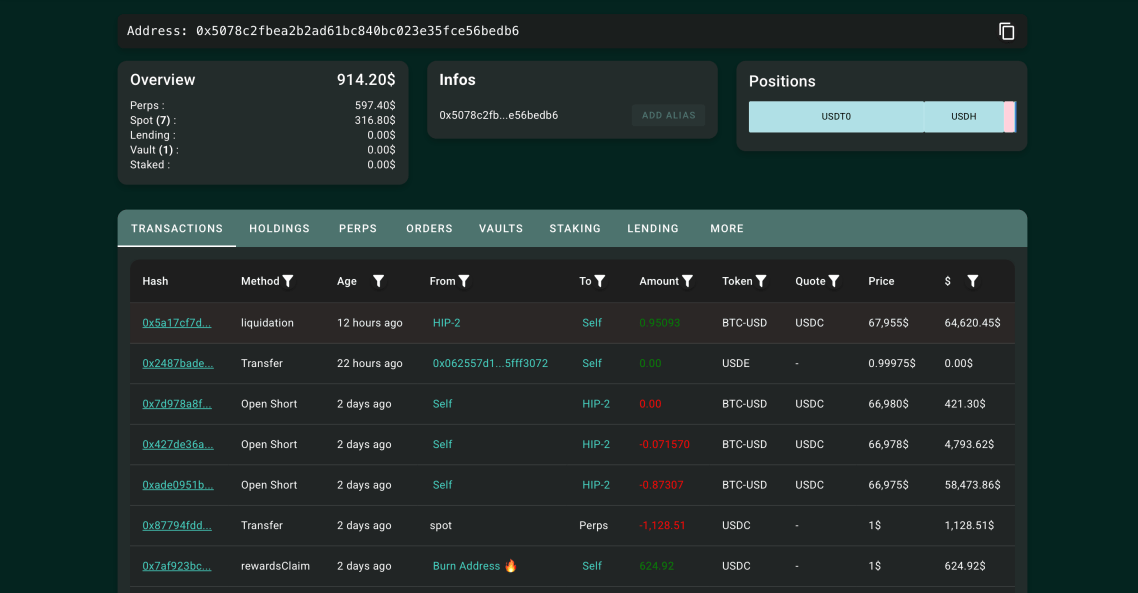
Task: Filter transactions by Method column
Action: (288, 282)
